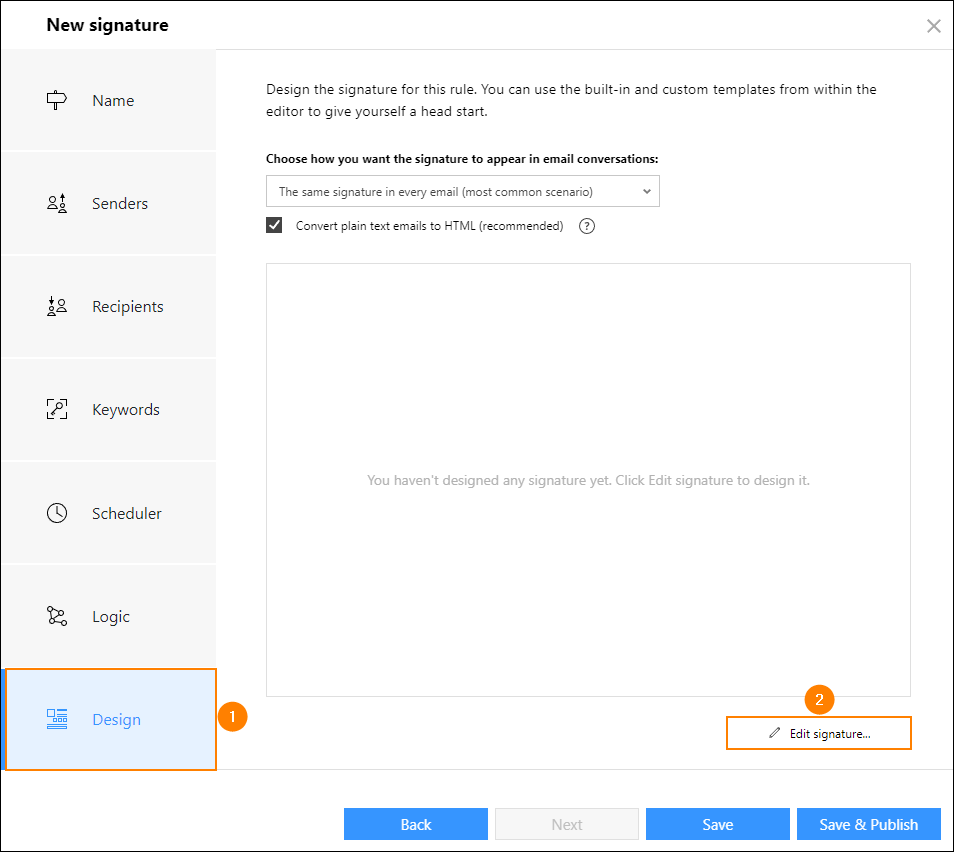Click the greyed-out Next button
This screenshot has width=954, height=852.
(566, 824)
